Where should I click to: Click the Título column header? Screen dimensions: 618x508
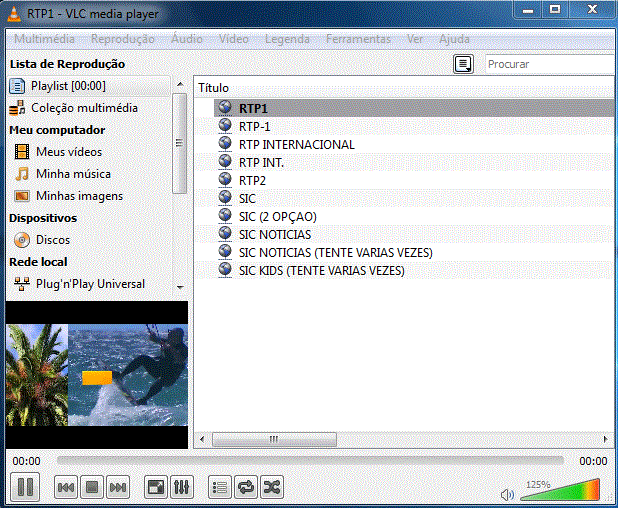click(x=404, y=87)
